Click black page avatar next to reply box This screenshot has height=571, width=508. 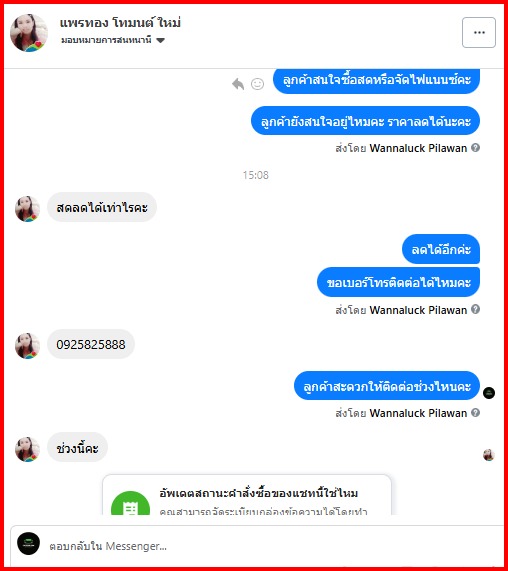click(28, 543)
